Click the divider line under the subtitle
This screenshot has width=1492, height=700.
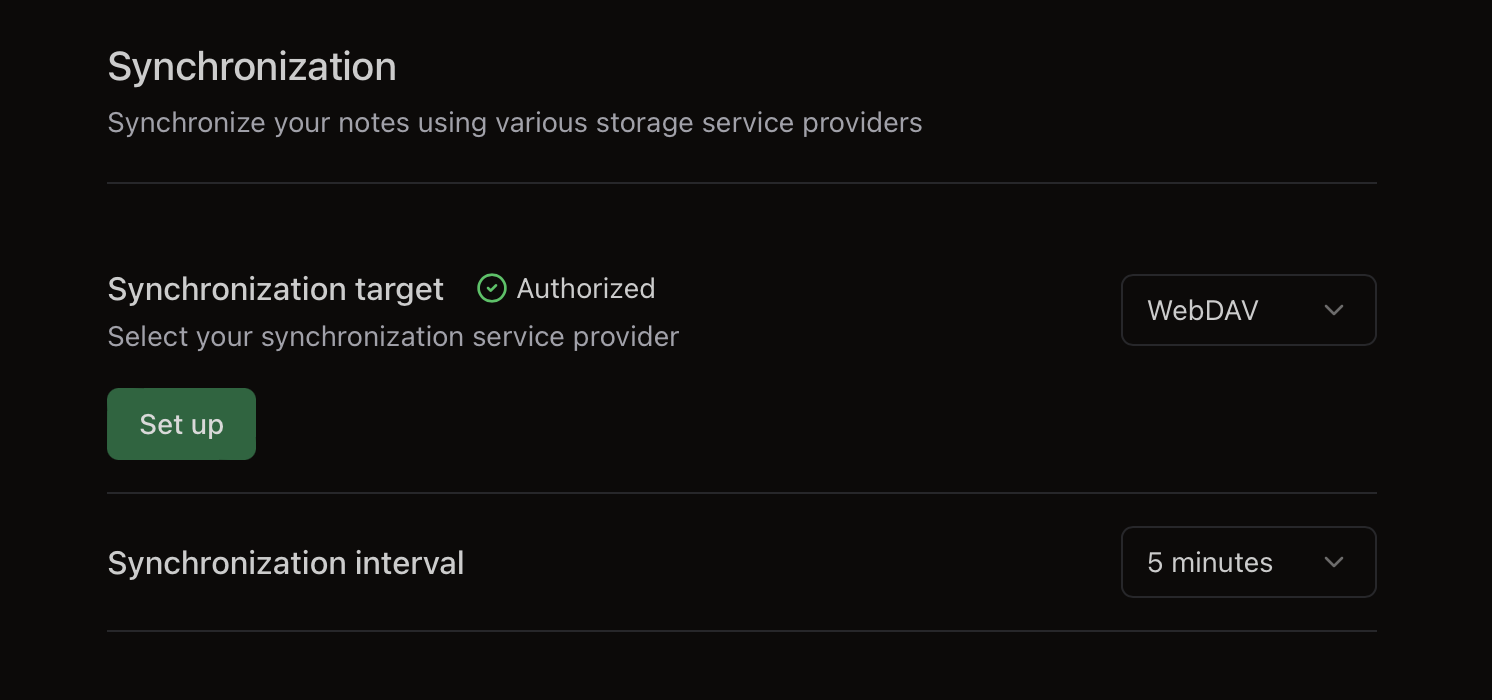(x=741, y=183)
